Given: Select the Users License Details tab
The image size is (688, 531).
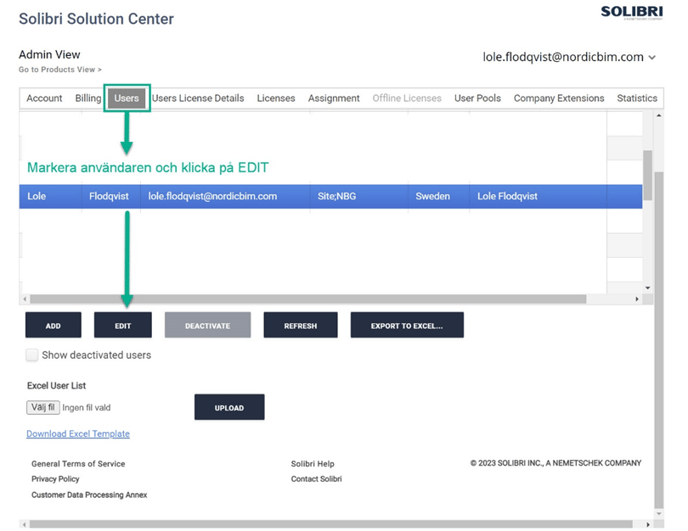Looking at the screenshot, I should point(198,98).
